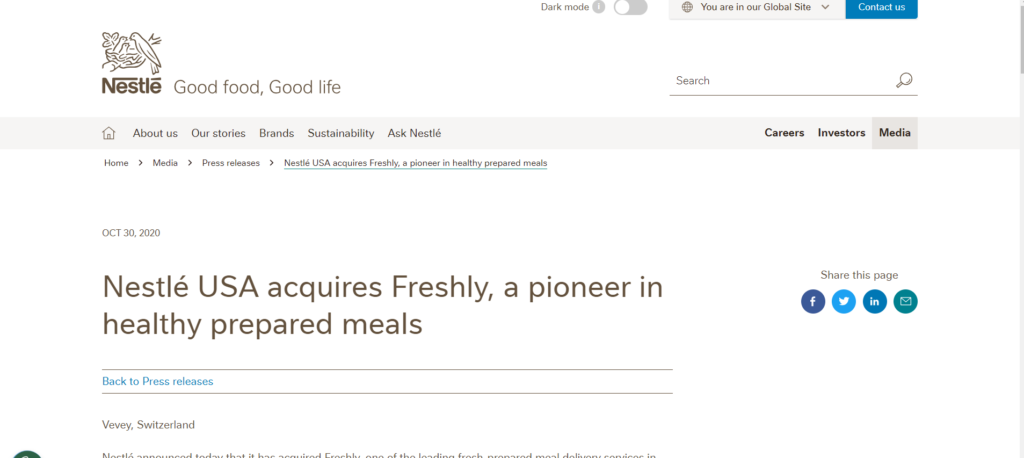Share this page on Facebook

pyautogui.click(x=813, y=301)
